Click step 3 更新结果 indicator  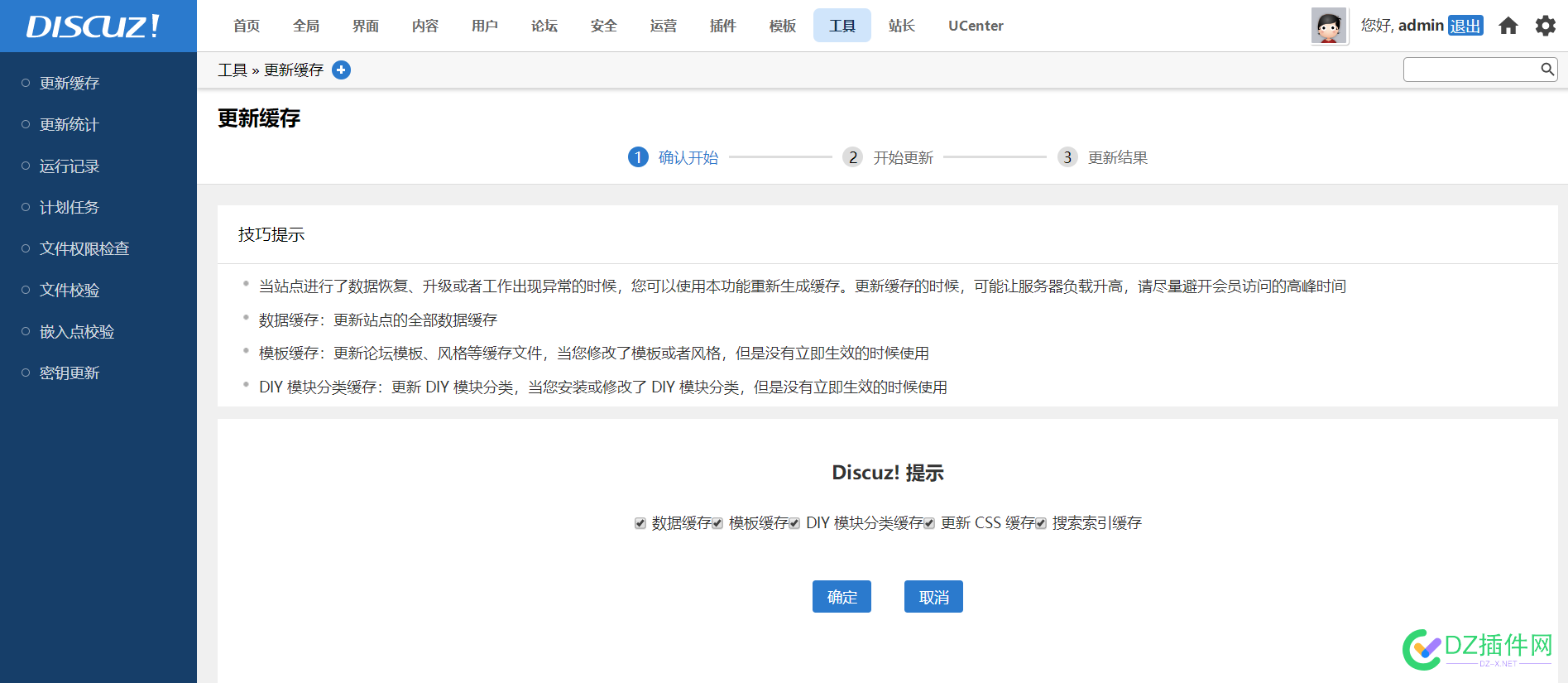pos(1103,157)
